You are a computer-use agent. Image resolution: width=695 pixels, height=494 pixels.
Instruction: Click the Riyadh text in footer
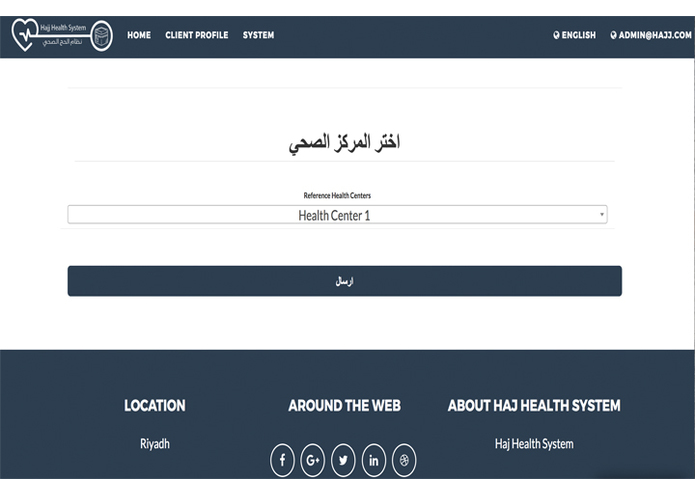155,443
